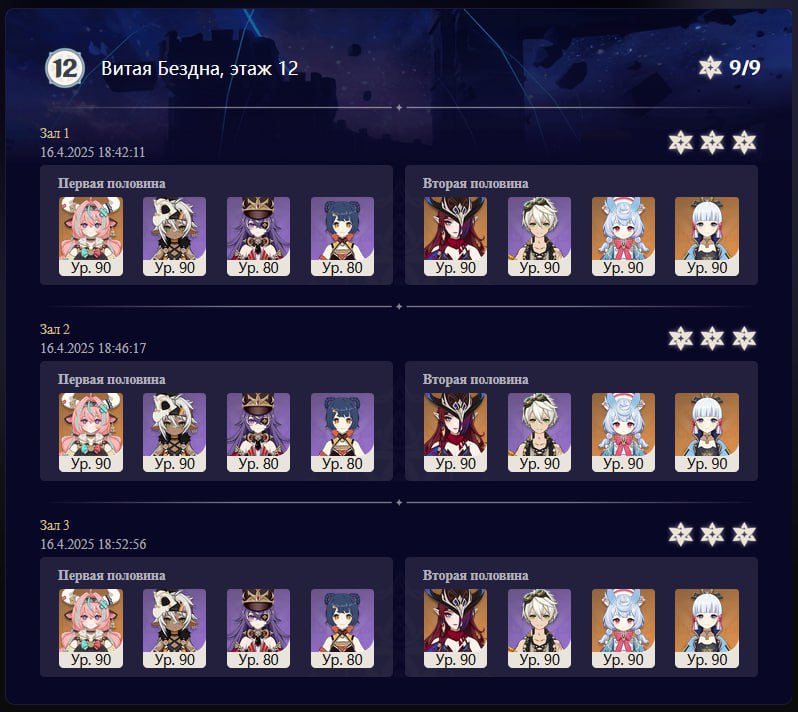Select blue-haired level 80 character in Зал 2

[343, 433]
